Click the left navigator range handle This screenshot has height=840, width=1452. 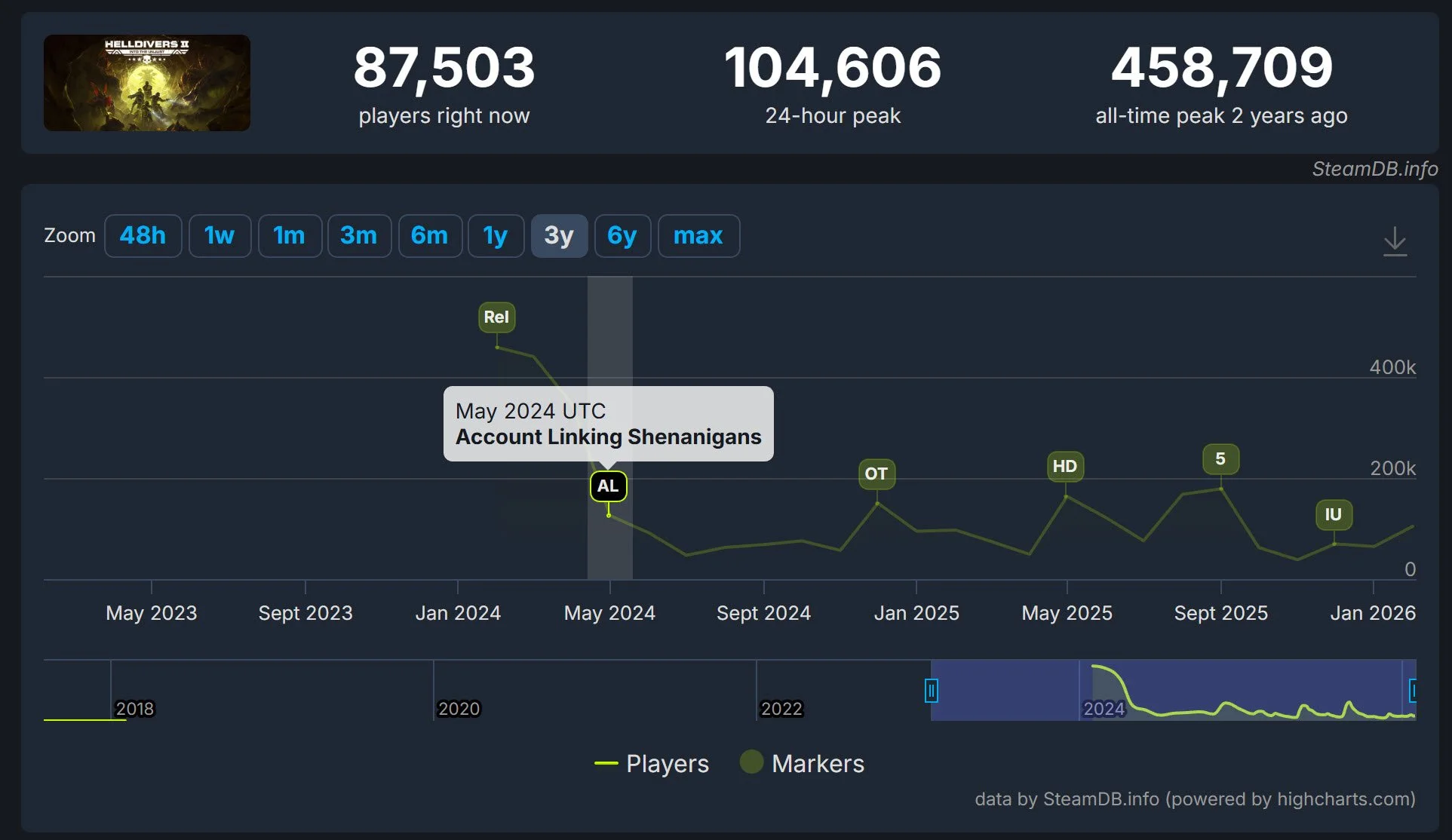[932, 690]
